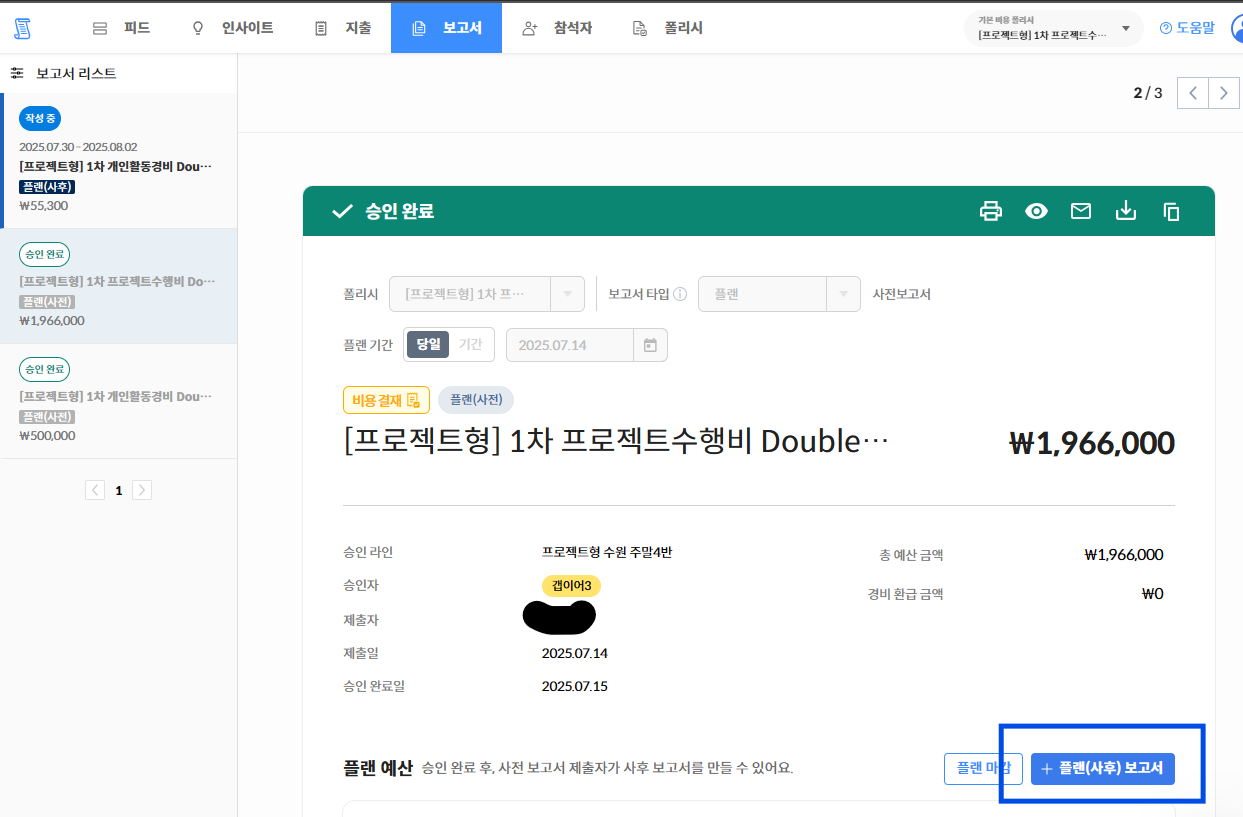This screenshot has width=1243, height=817.
Task: Open the 기본 비용 폴리시 dropdown in header
Action: coord(1054,28)
